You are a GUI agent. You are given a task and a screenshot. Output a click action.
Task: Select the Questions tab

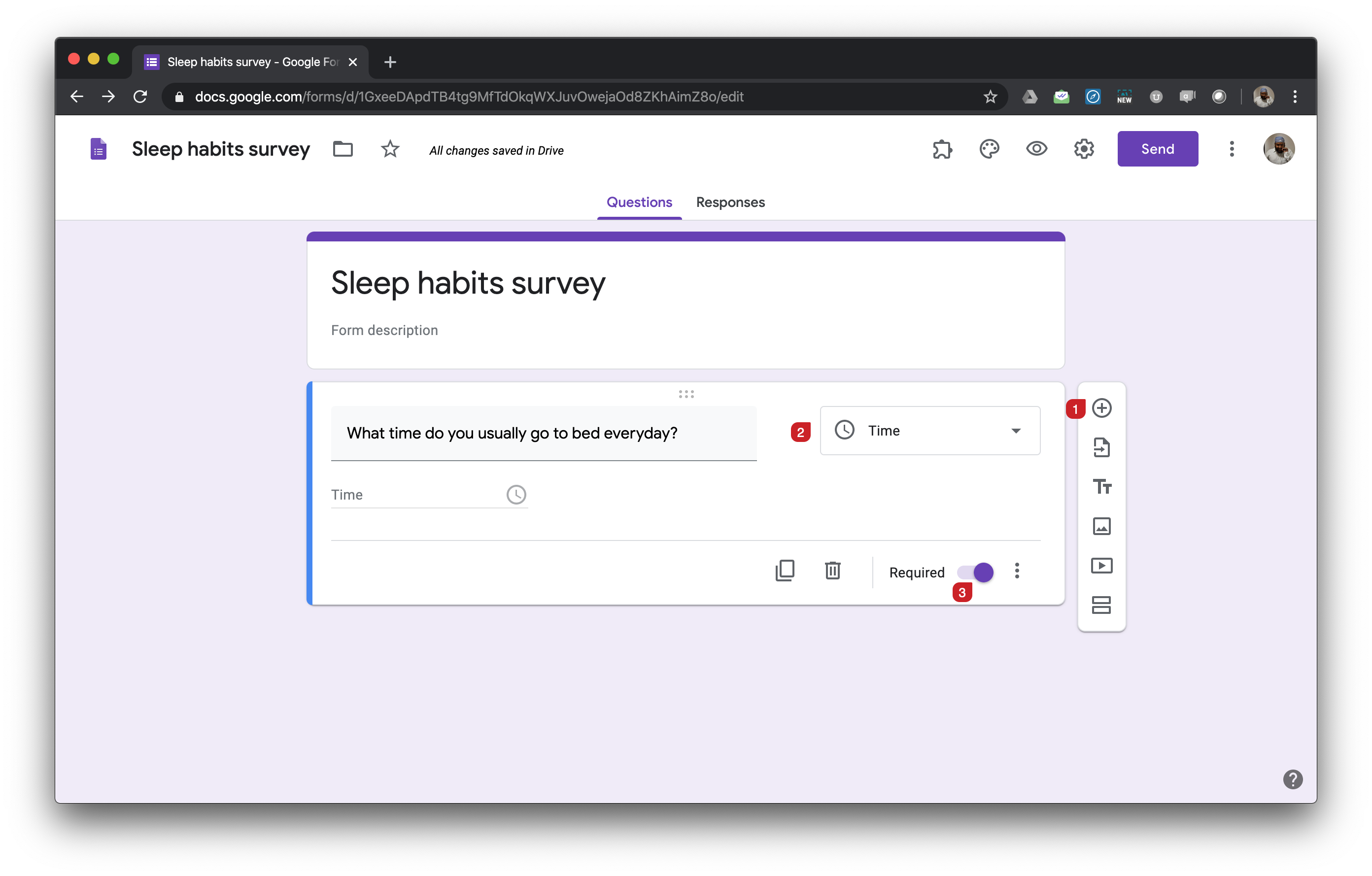(639, 202)
